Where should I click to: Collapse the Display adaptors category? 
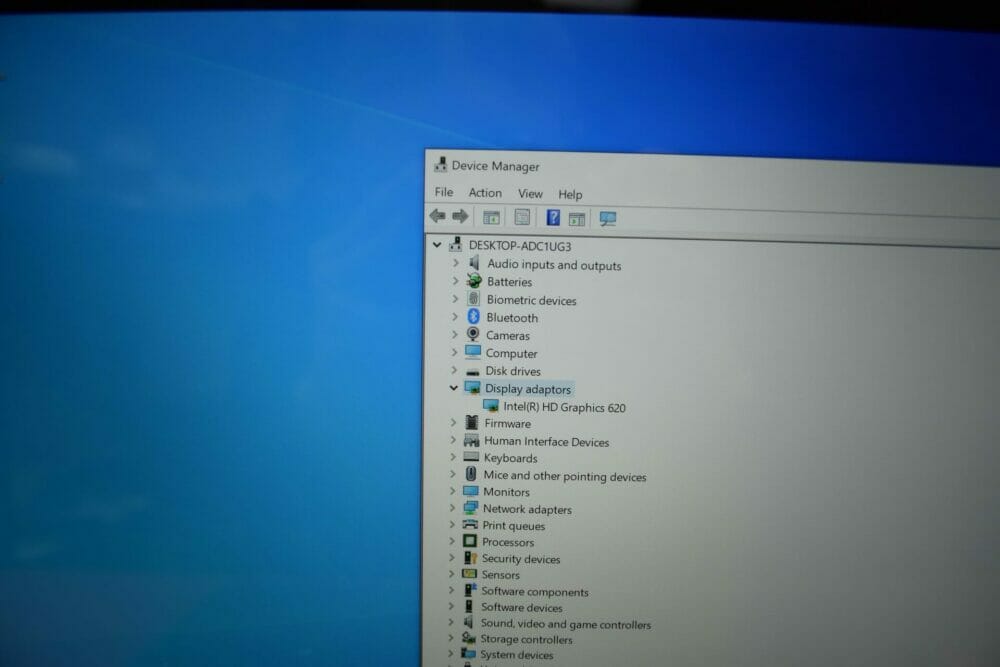point(453,388)
